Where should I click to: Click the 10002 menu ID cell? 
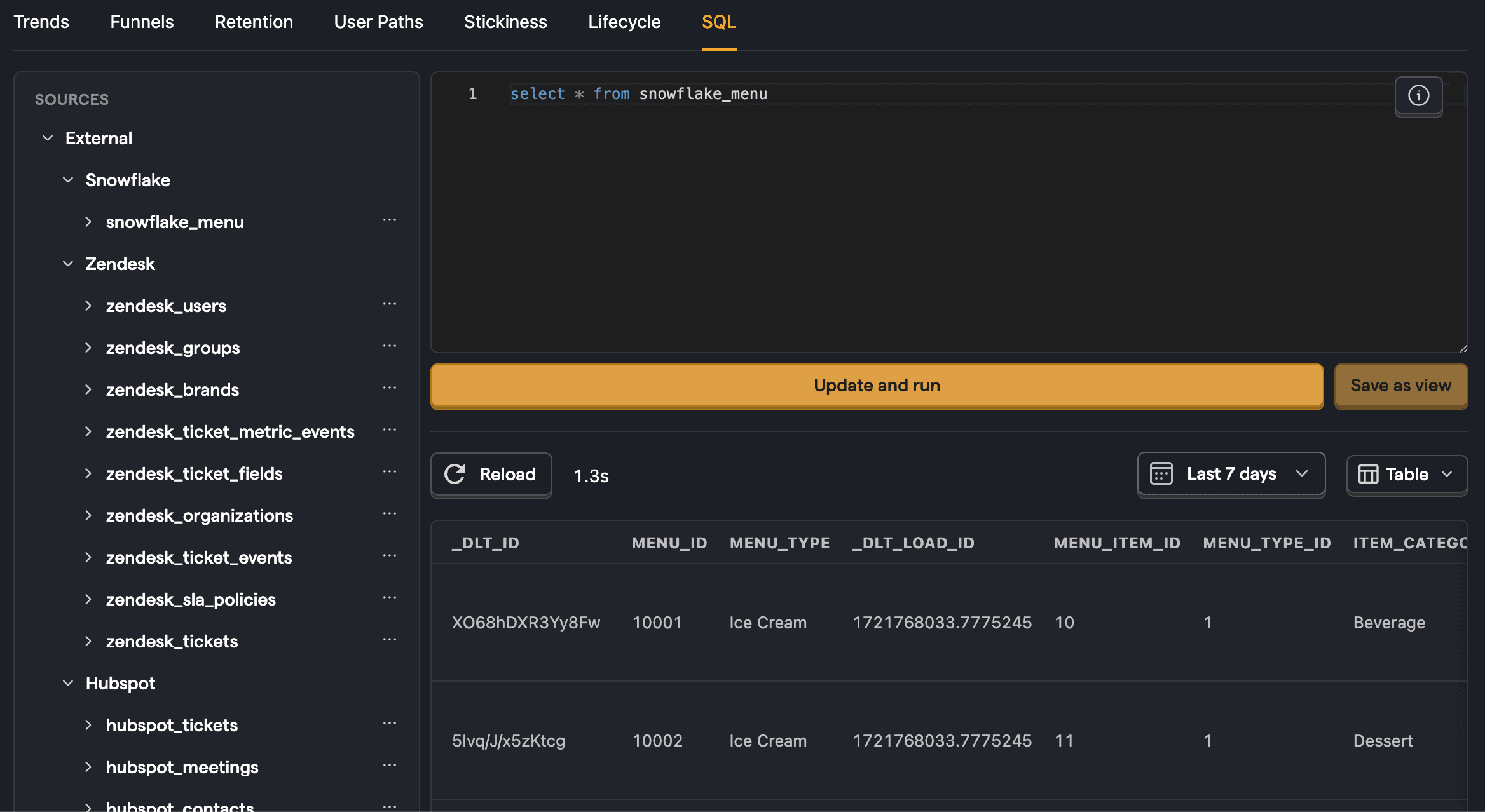pos(657,741)
